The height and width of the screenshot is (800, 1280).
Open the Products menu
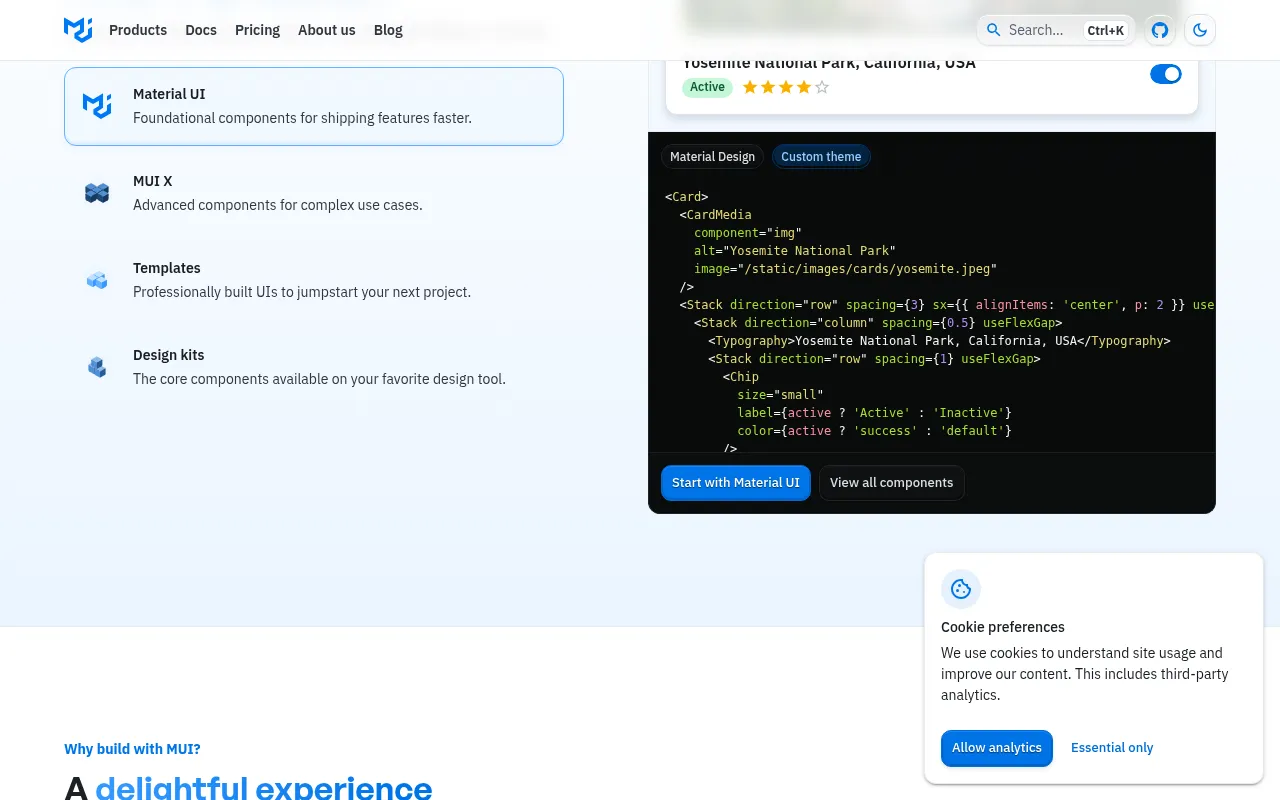coord(138,30)
